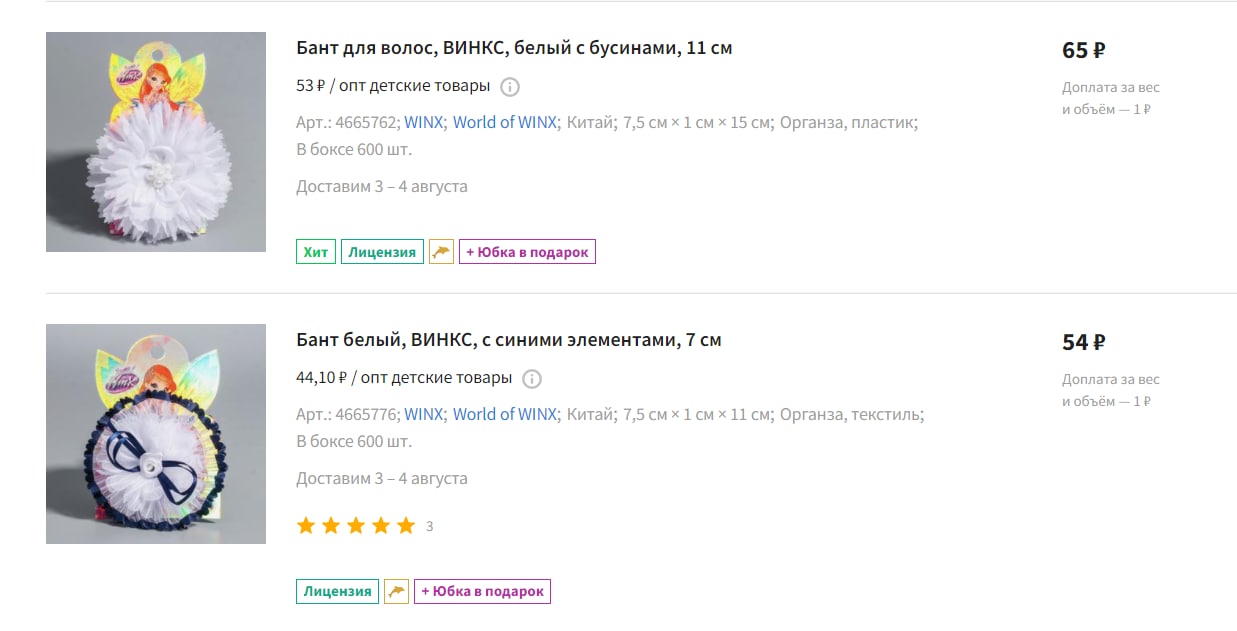Click info icon next to 53 ₽ wholesale price
This screenshot has width=1237, height=631.
point(510,86)
